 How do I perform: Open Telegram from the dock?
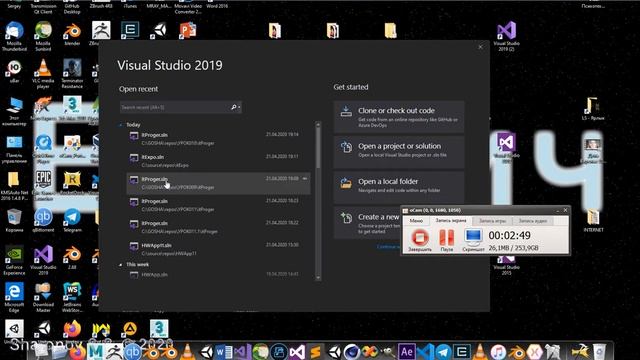(x=443, y=351)
